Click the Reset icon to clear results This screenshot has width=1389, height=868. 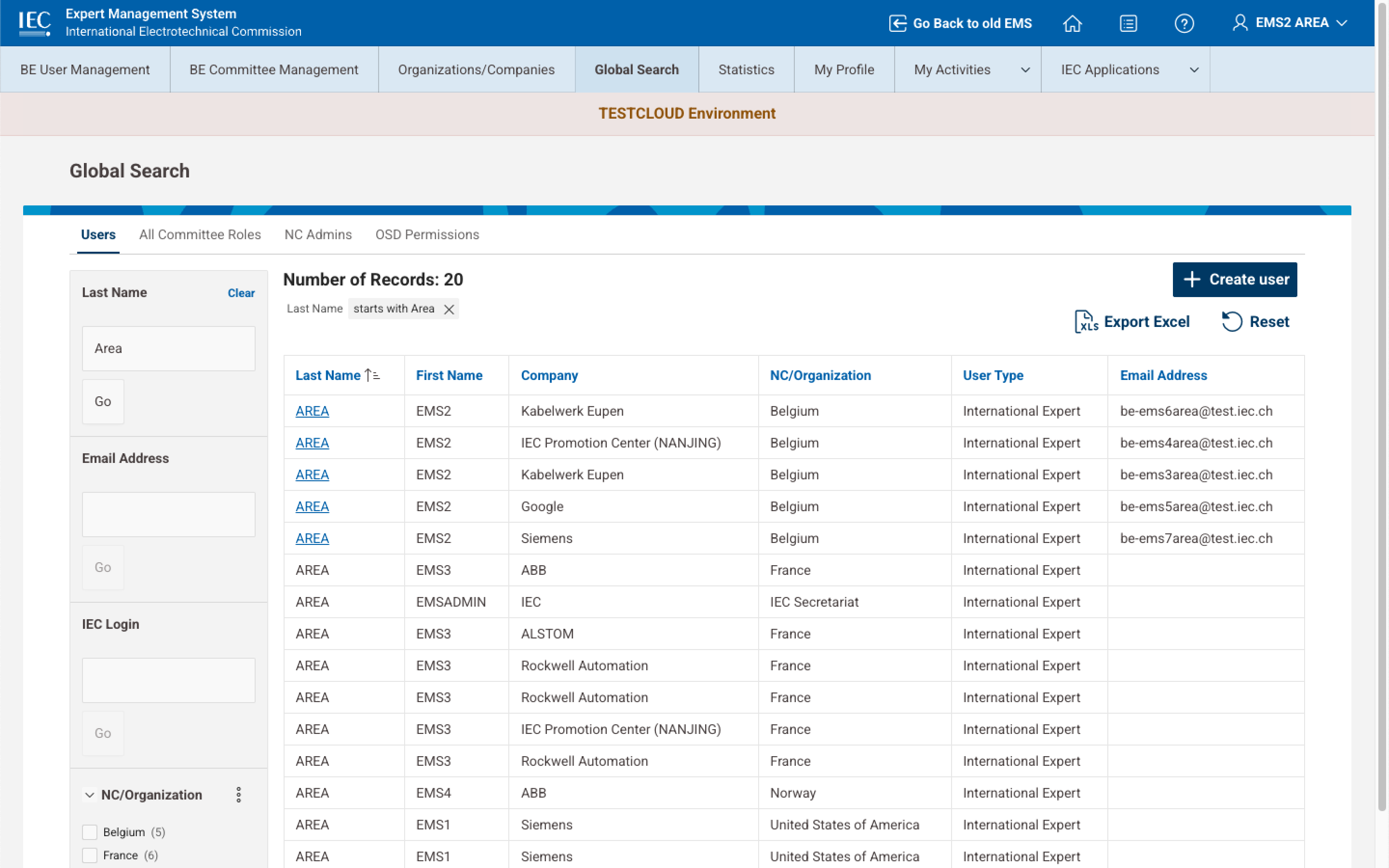[x=1232, y=322]
